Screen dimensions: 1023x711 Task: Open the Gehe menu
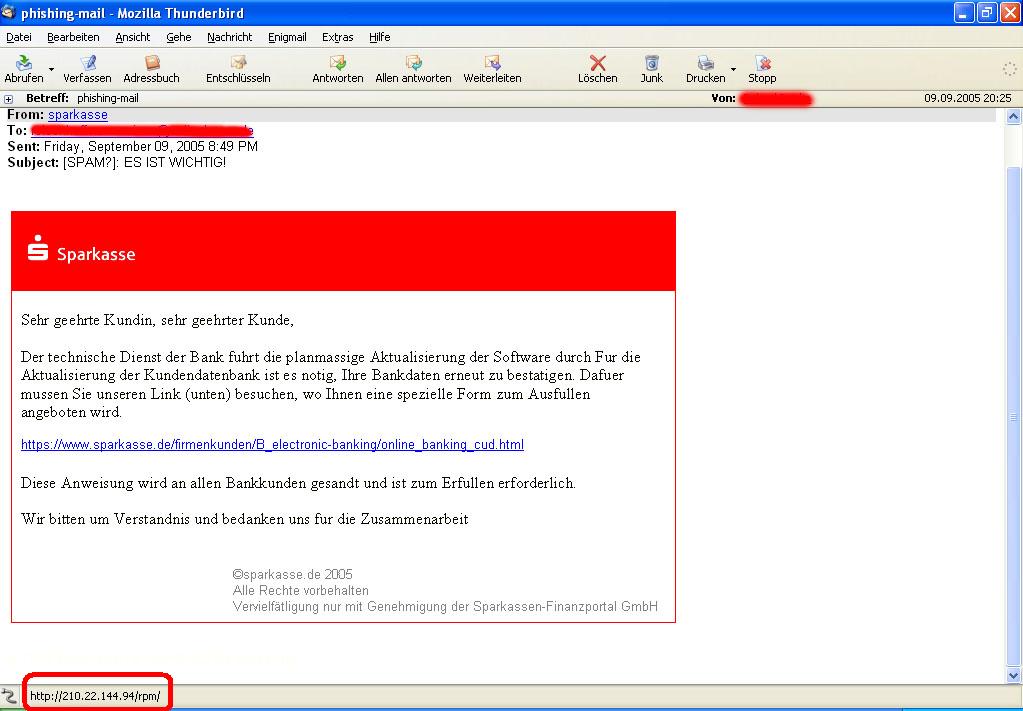[179, 37]
